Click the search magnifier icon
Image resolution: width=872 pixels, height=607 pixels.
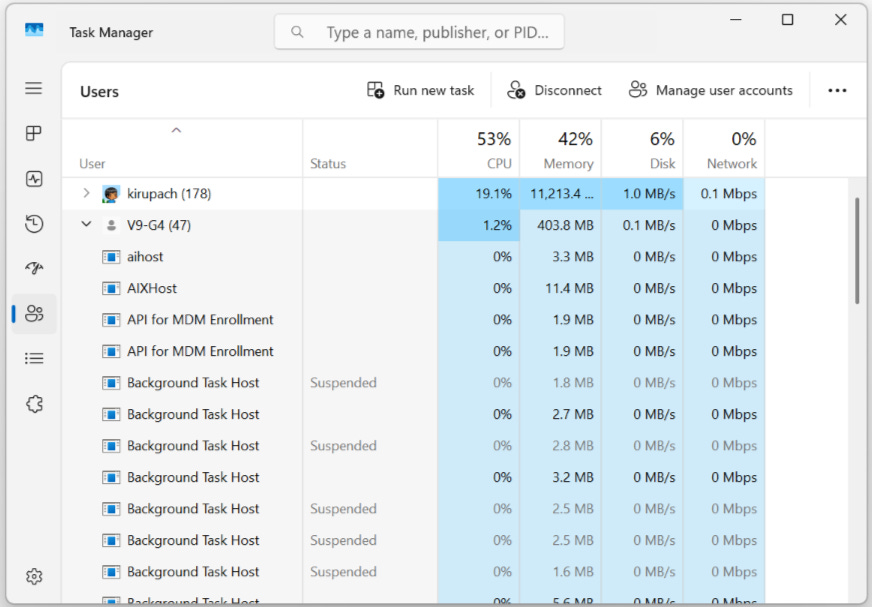tap(298, 32)
